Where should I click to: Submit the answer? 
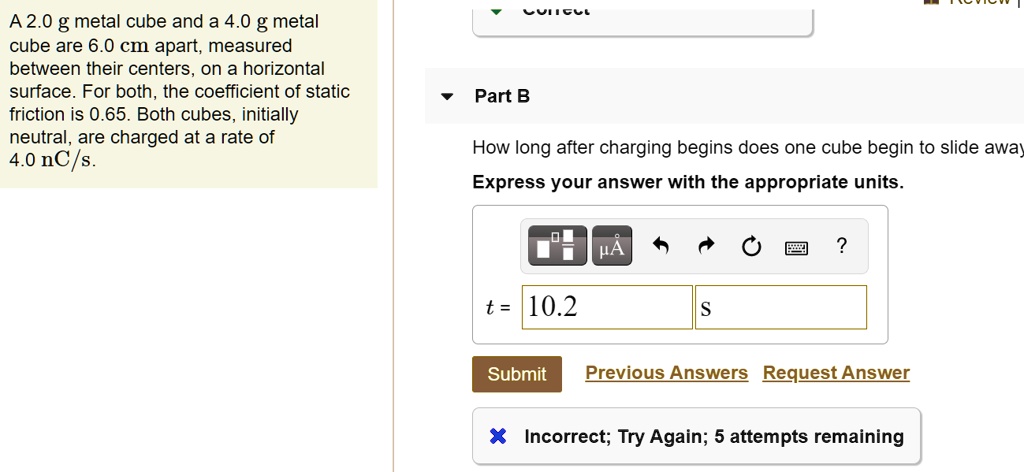[x=516, y=374]
